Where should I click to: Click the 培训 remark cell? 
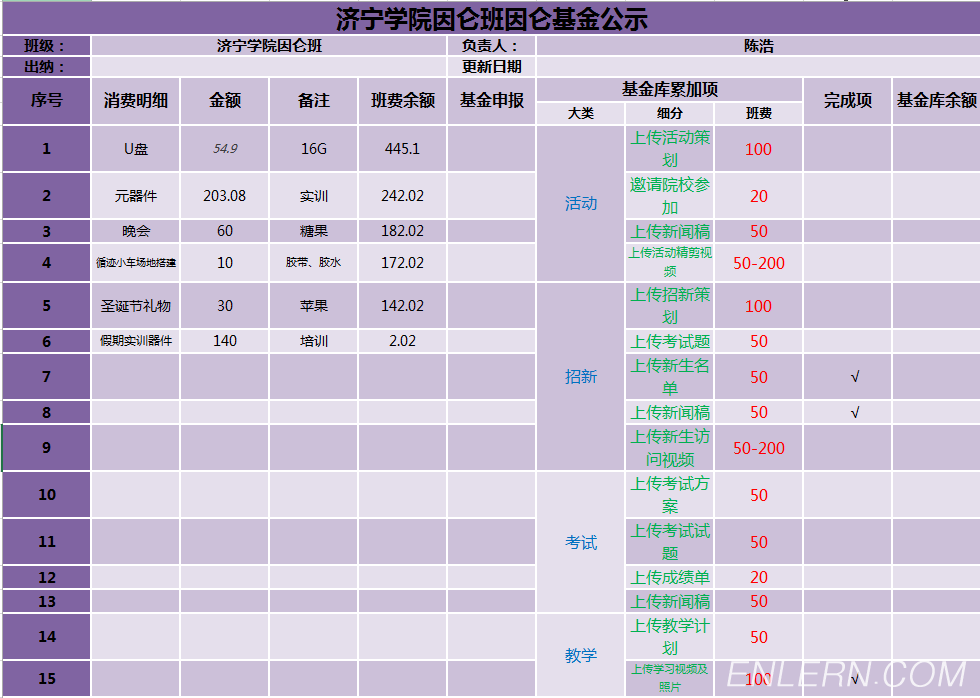pos(314,341)
